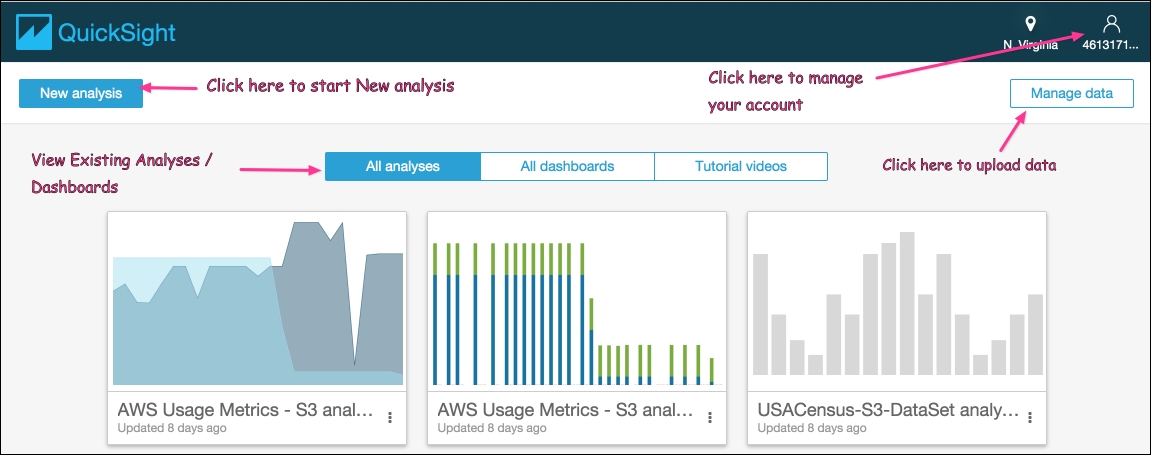
Task: Click the USACensus-S3-DataSet analysis title
Action: pos(888,409)
